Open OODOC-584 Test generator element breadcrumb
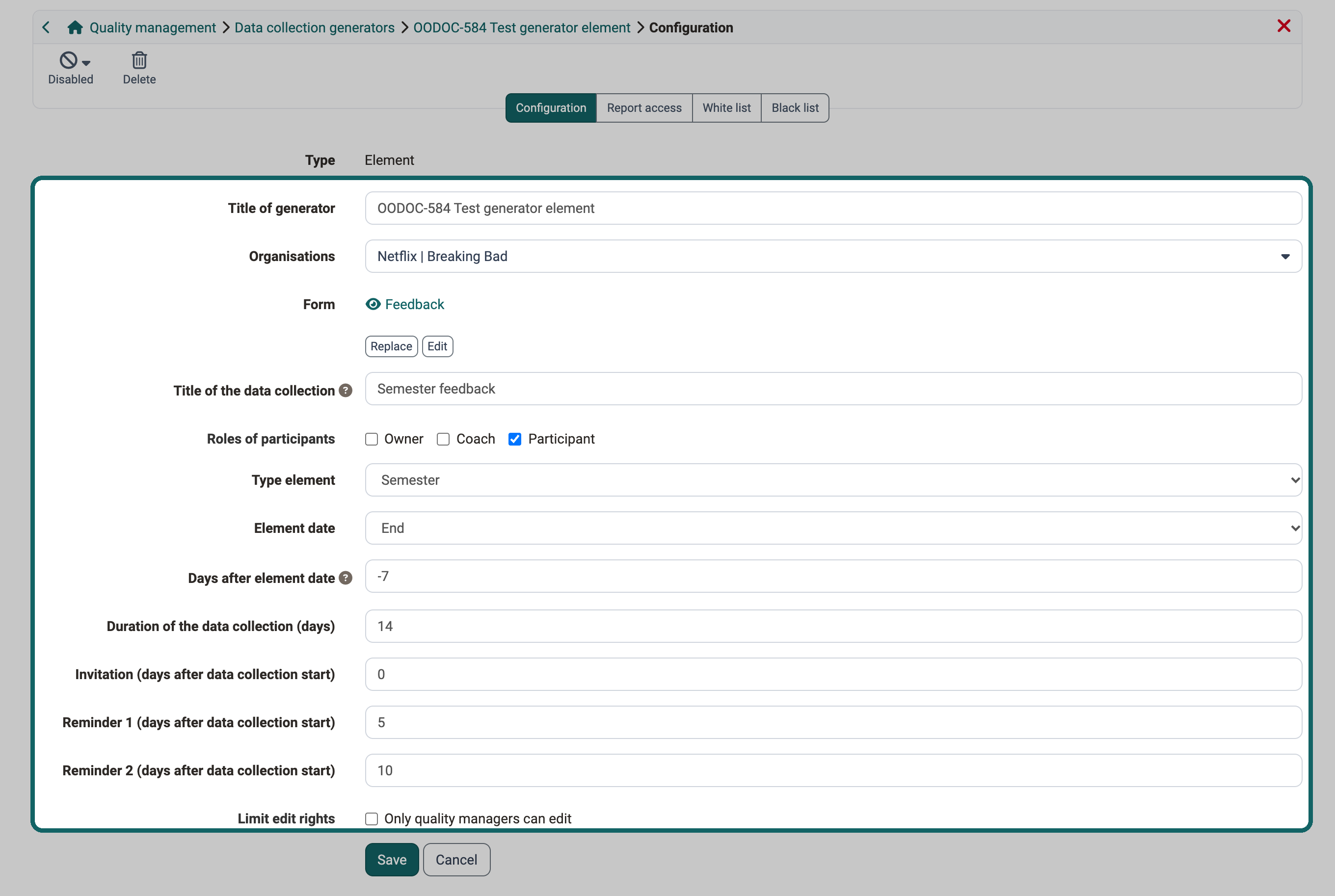Viewport: 1335px width, 896px height. coord(521,27)
